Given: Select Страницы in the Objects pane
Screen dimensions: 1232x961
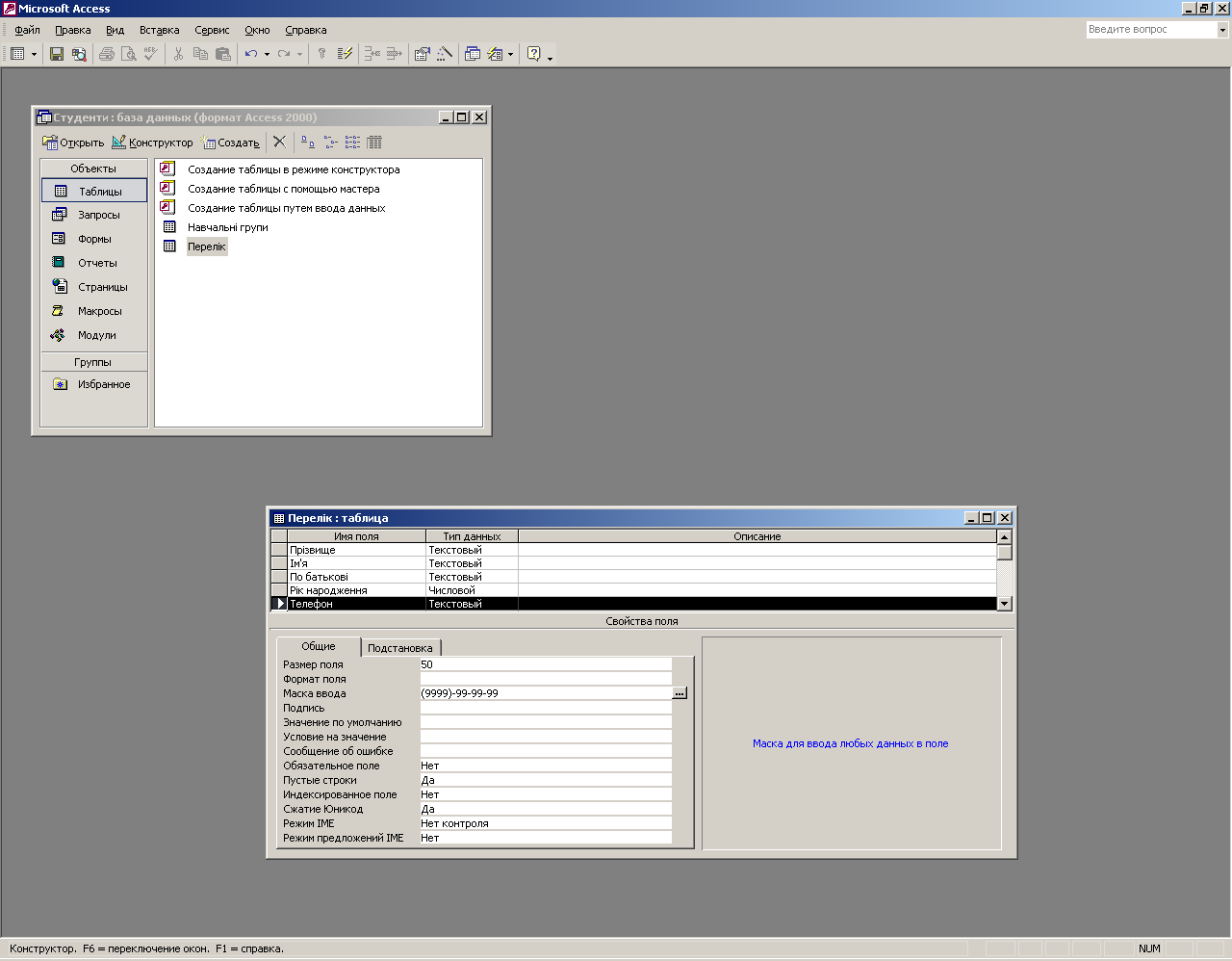Looking at the screenshot, I should [94, 287].
